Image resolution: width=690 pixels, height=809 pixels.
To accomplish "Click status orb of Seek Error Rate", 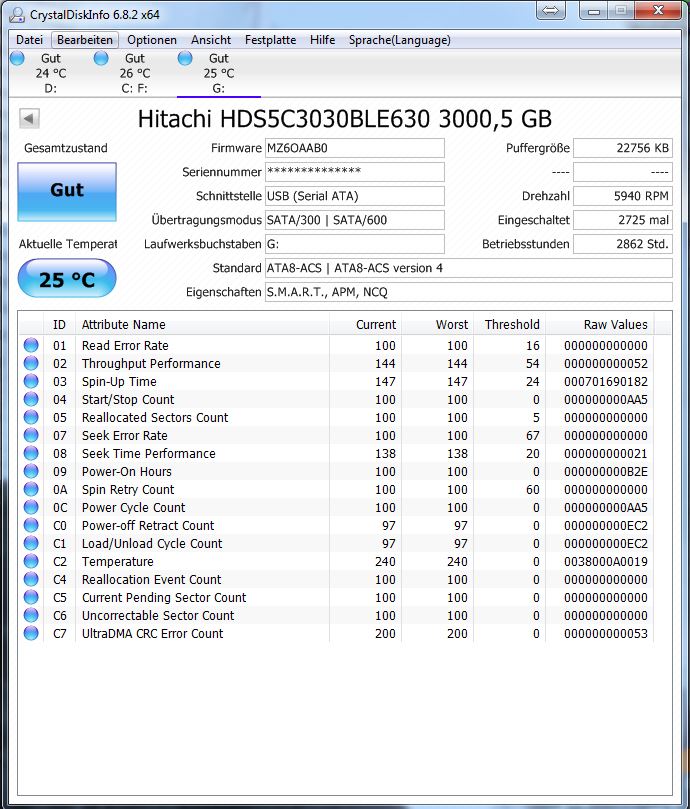I will [x=31, y=435].
